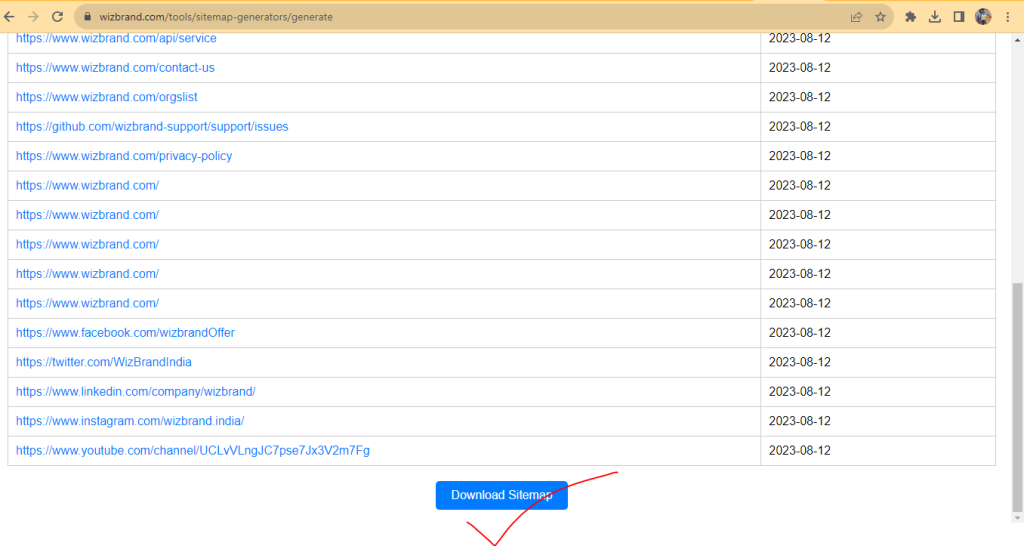Viewport: 1024px width, 546px height.
Task: Open Chrome three-dot menu
Action: (1008, 17)
